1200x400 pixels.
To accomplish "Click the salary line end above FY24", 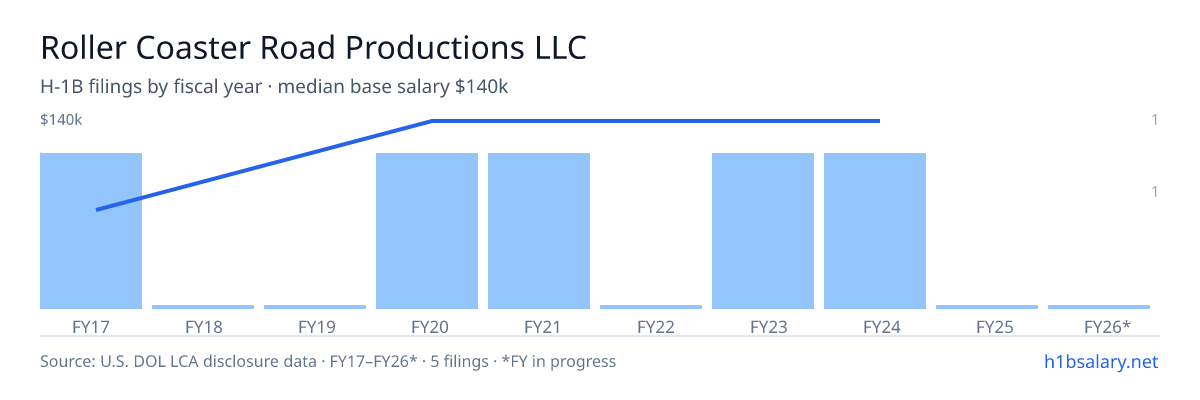I will (879, 121).
